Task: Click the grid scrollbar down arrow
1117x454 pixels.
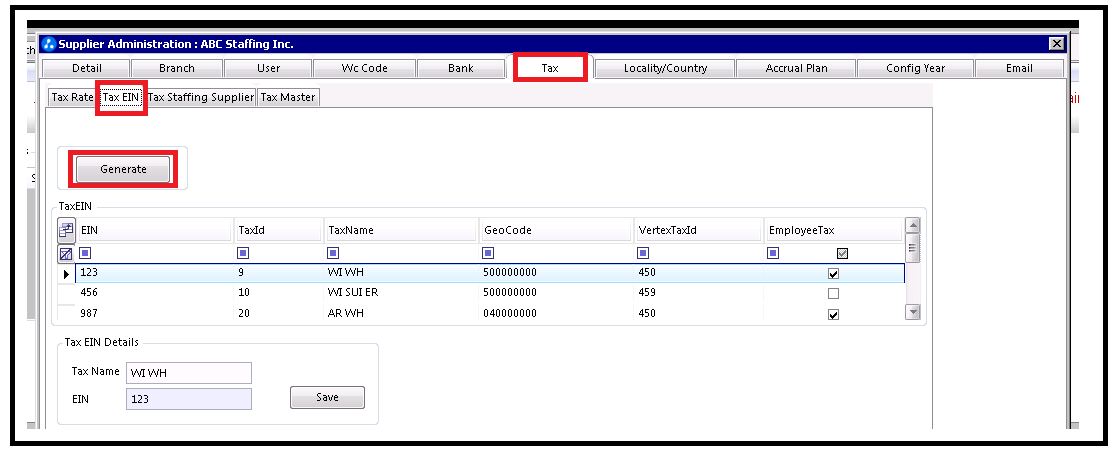Action: [x=913, y=312]
